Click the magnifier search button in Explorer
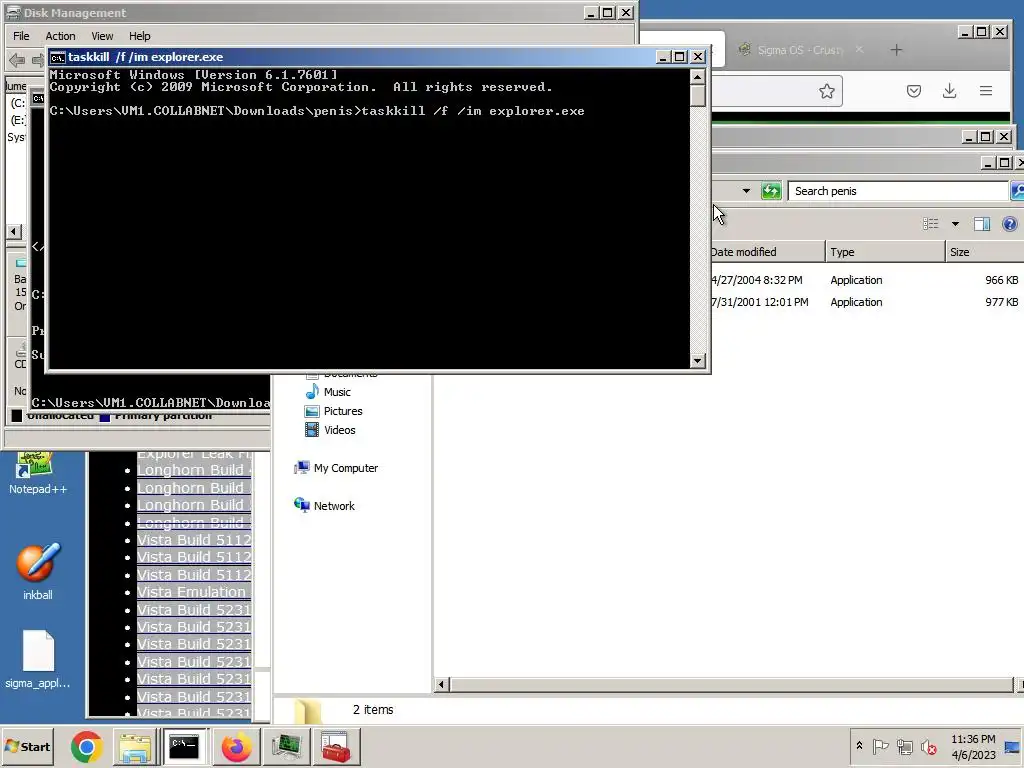1024x768 pixels. tap(1017, 191)
